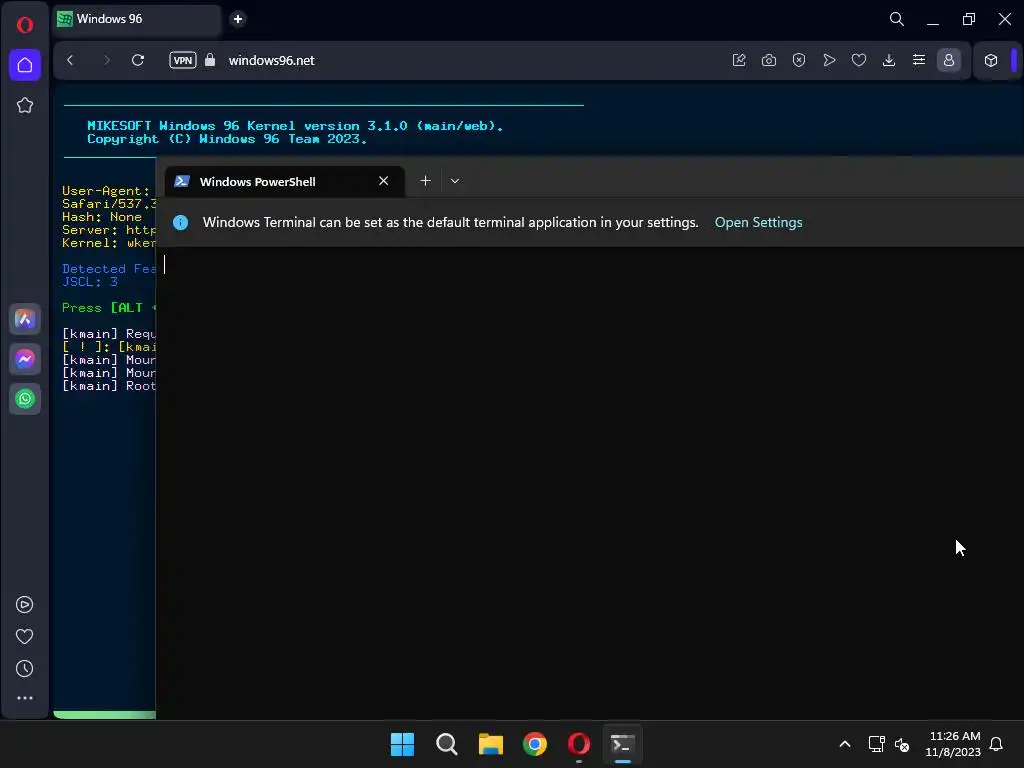This screenshot has height=768, width=1024.
Task: Take a snapshot with camera icon
Action: 769,60
